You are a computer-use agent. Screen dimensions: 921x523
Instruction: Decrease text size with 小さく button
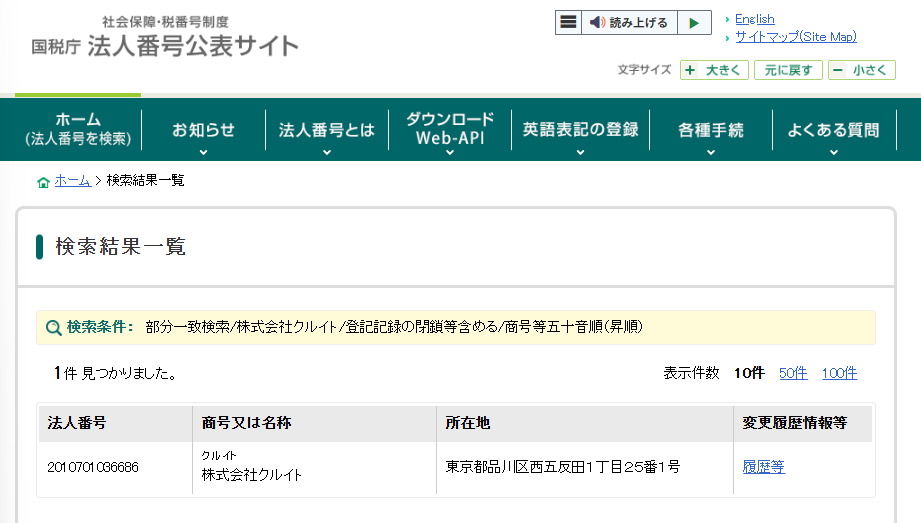[861, 70]
